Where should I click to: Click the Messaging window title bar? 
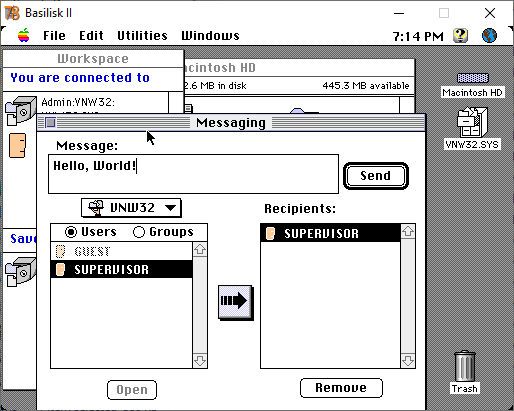[231, 123]
